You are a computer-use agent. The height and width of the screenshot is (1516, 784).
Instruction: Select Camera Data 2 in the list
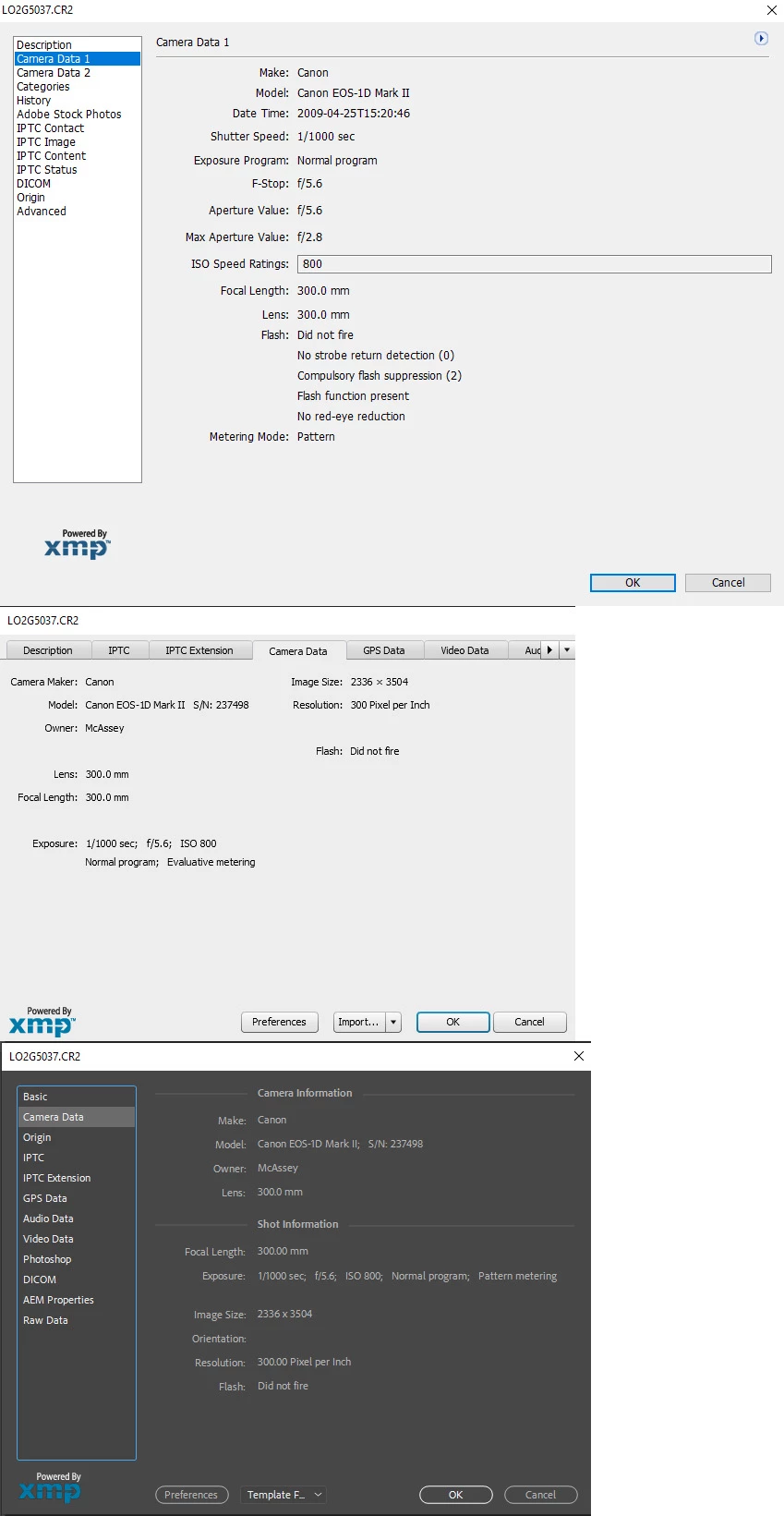click(78, 72)
